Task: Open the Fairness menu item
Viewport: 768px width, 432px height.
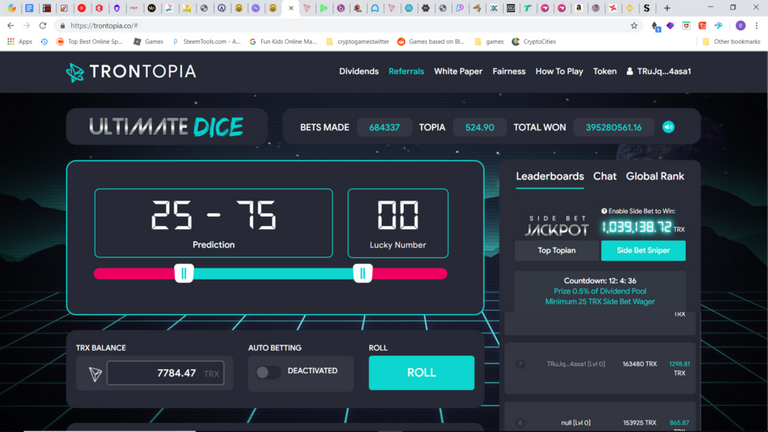Action: click(509, 72)
